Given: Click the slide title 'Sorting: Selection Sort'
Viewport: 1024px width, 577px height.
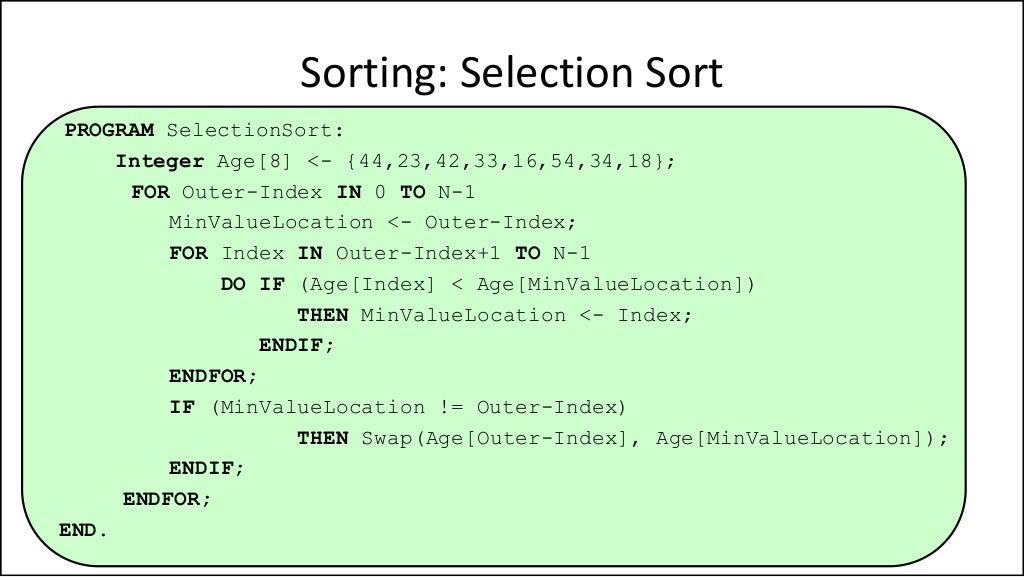Looking at the screenshot, I should [511, 75].
